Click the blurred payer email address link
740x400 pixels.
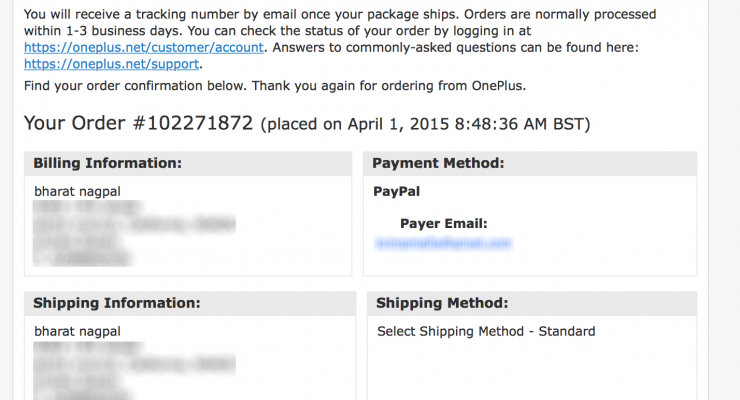(x=443, y=243)
